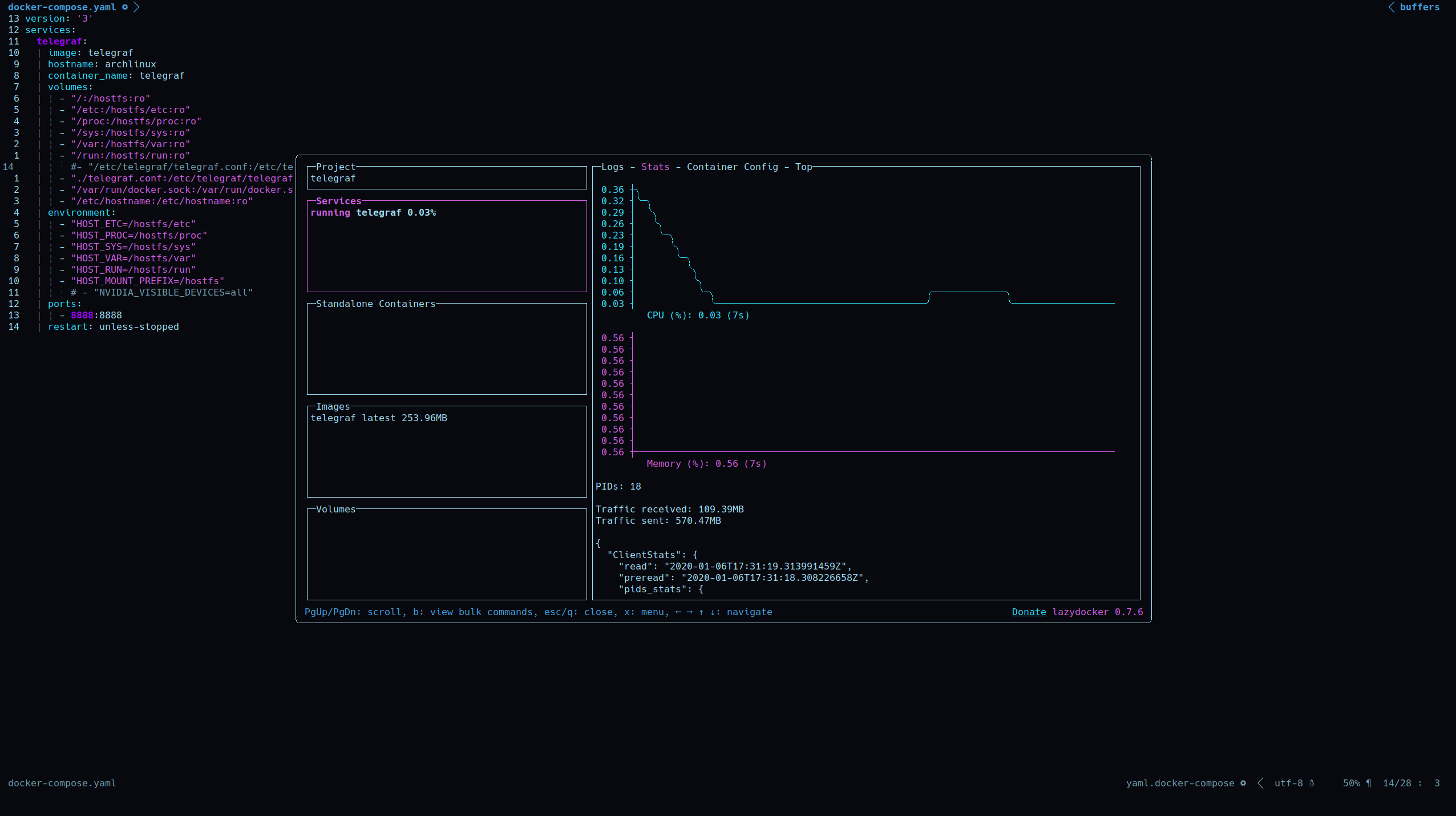
Task: Click the Linux penguin icon next to utf-8
Action: click(1312, 783)
